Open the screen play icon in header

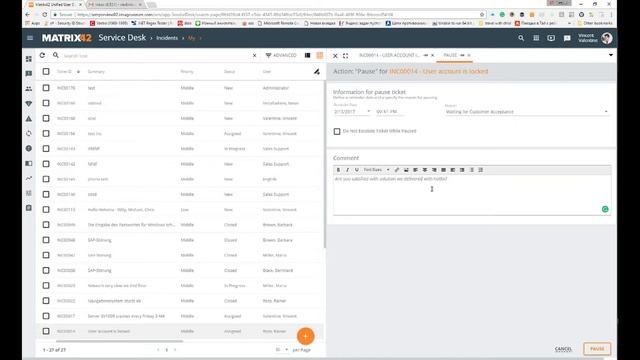click(x=551, y=38)
